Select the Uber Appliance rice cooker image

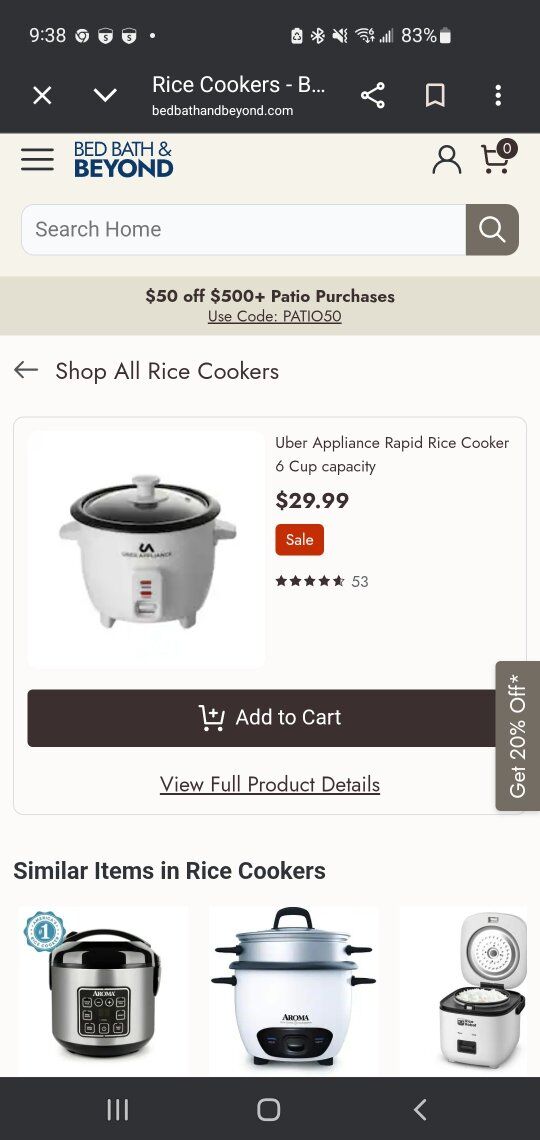click(x=146, y=550)
